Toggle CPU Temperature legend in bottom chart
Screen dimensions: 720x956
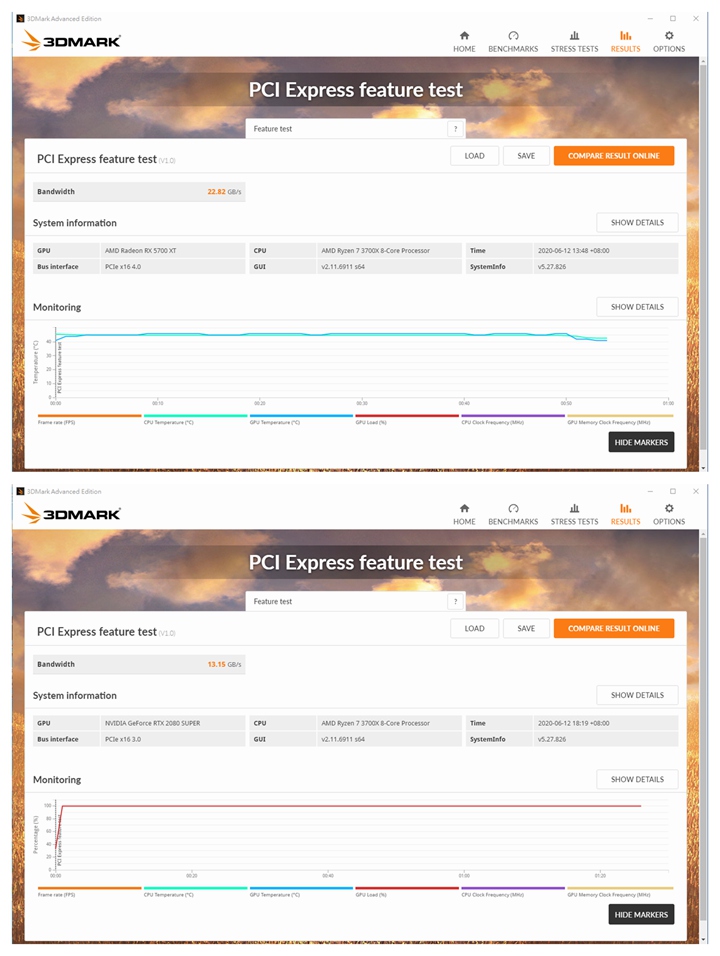coord(195,891)
